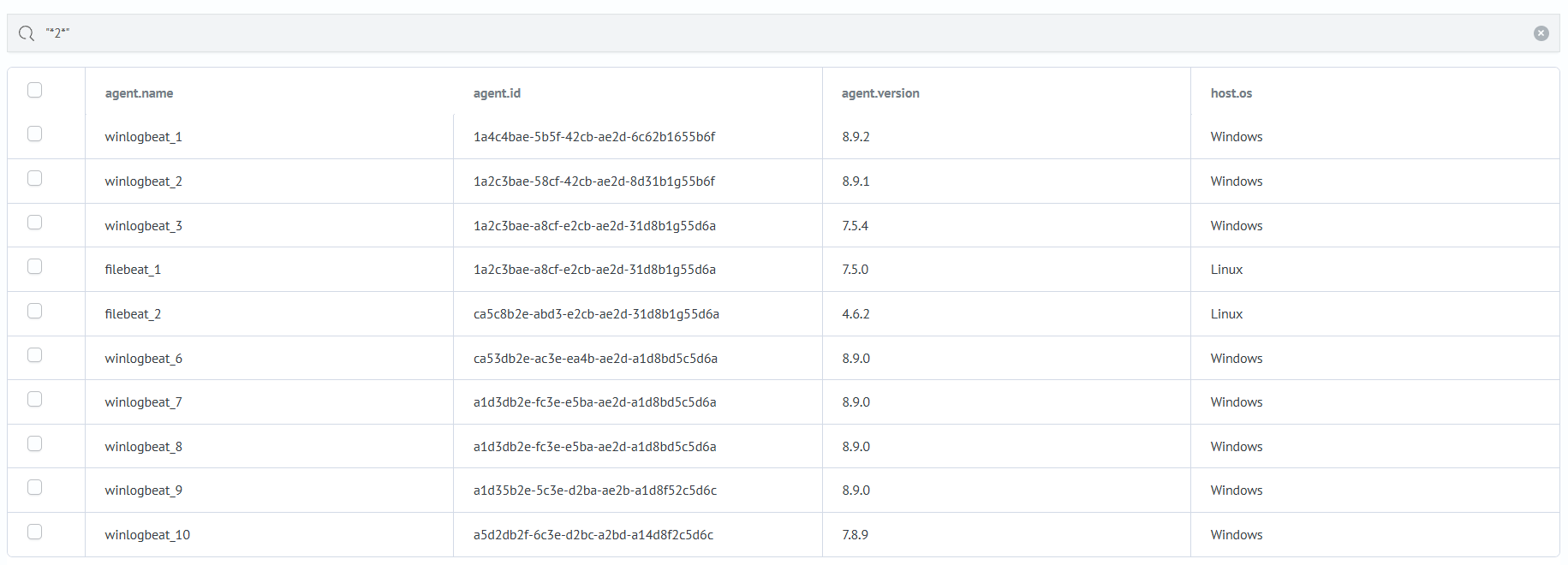Viewport: 1568px width, 565px height.
Task: Click the agent.id column header
Action: (497, 93)
